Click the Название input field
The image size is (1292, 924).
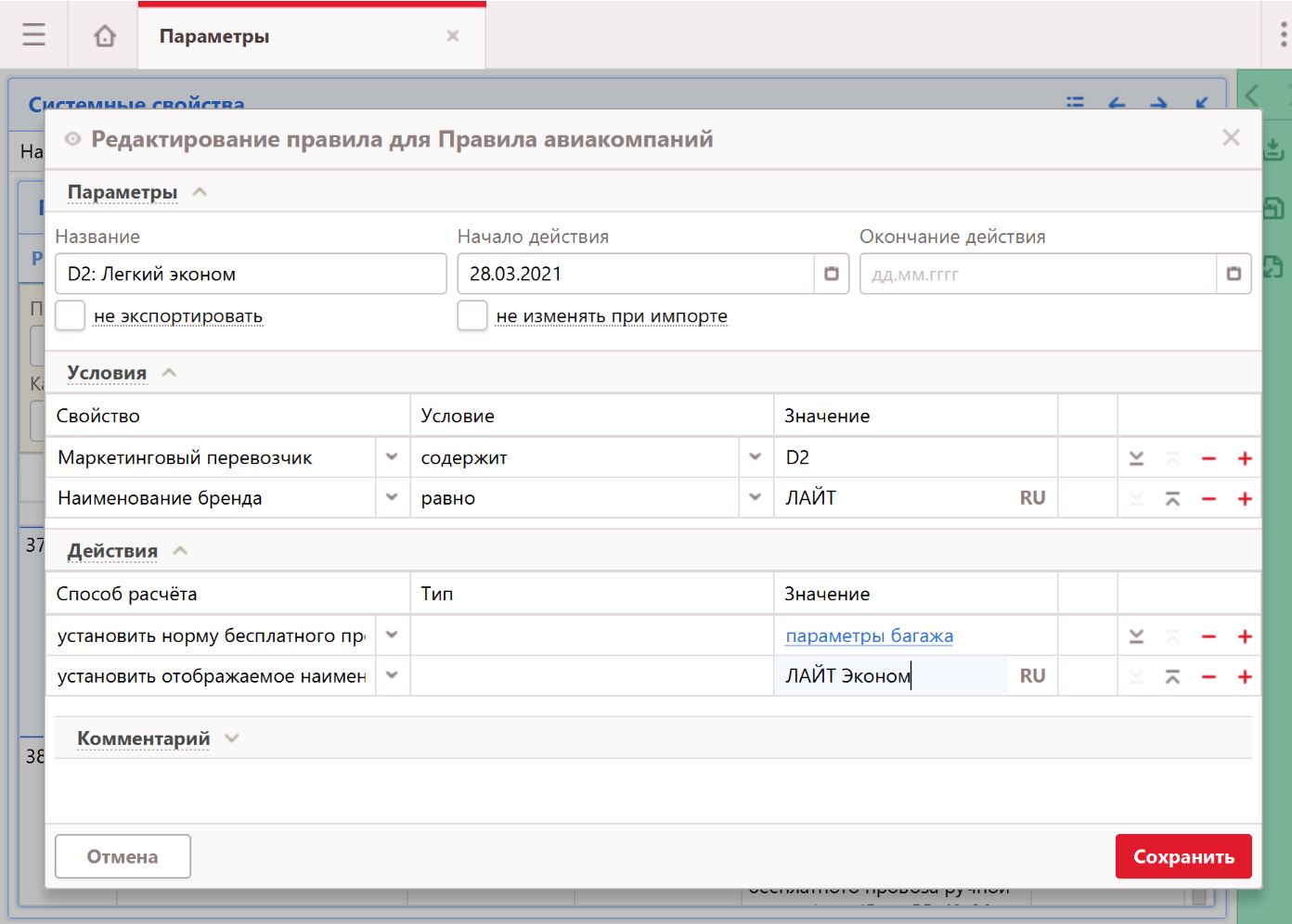pyautogui.click(x=251, y=274)
